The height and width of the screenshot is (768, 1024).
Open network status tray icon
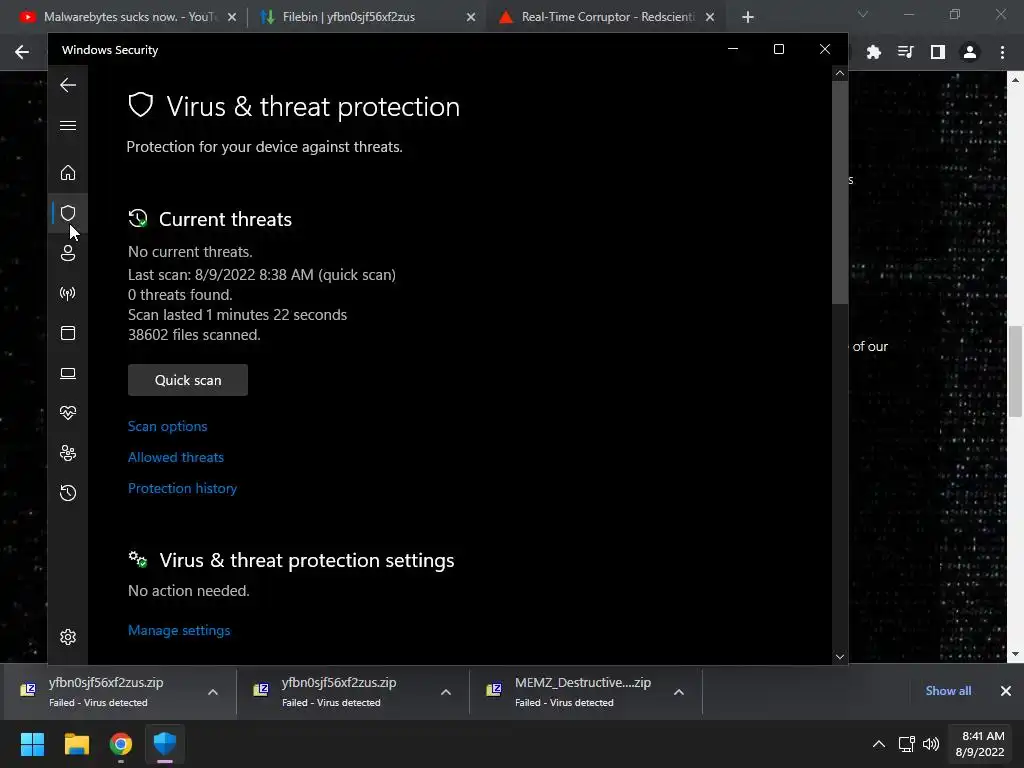coord(906,744)
